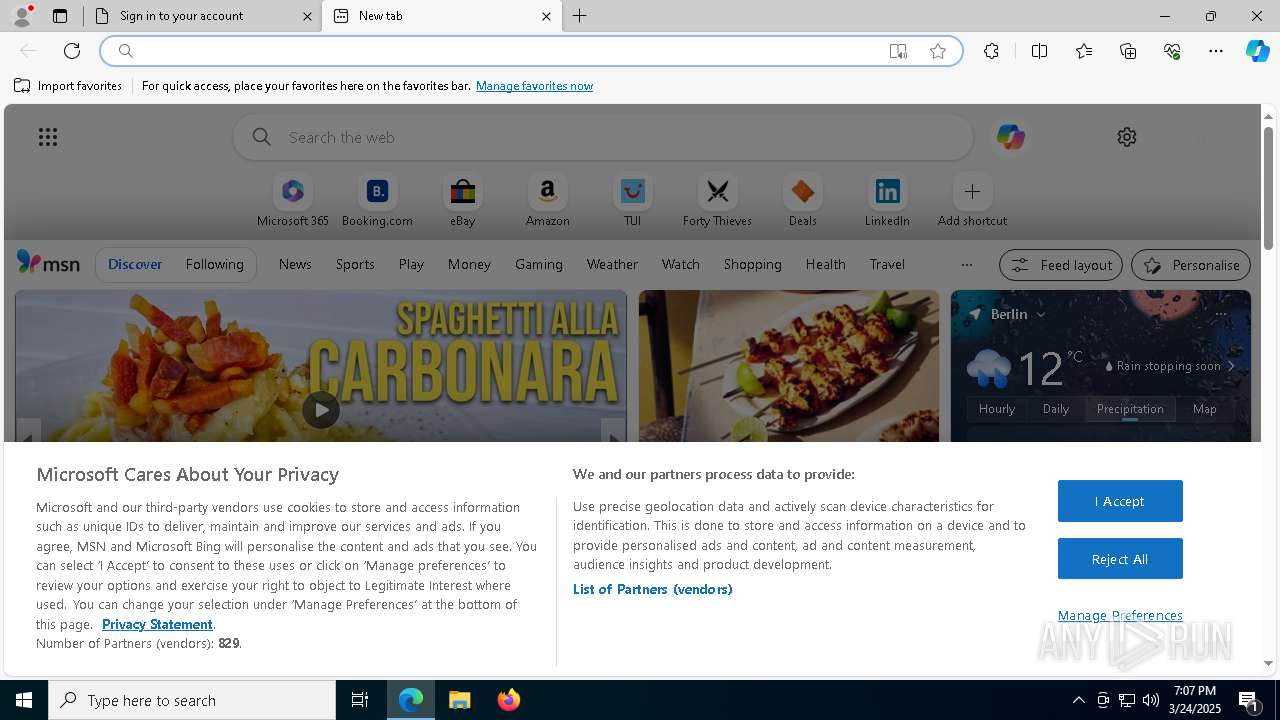
Task: Open List of Partners (vendors) link
Action: coord(653,589)
